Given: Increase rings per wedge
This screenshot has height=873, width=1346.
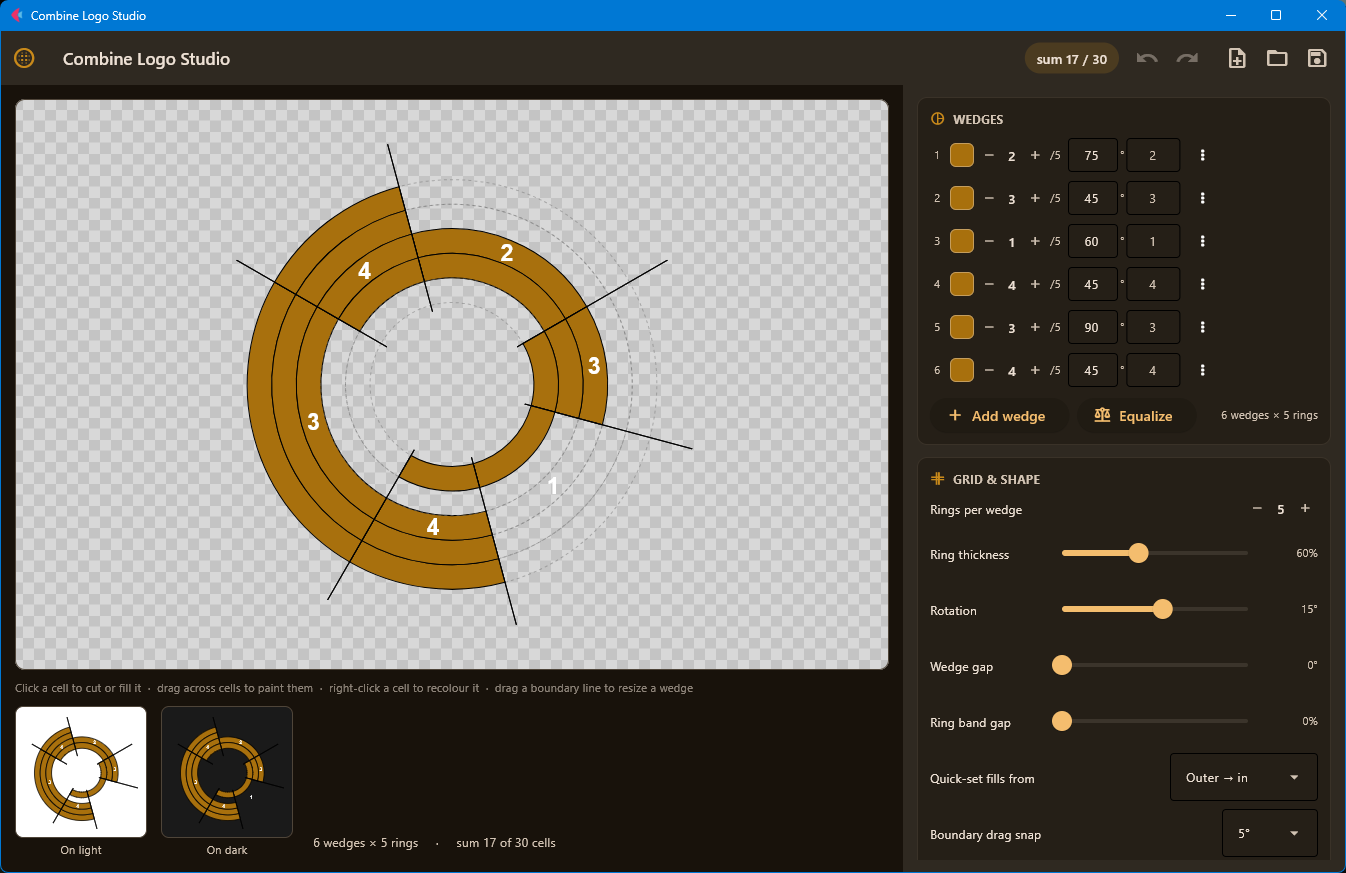Looking at the screenshot, I should (x=1305, y=509).
